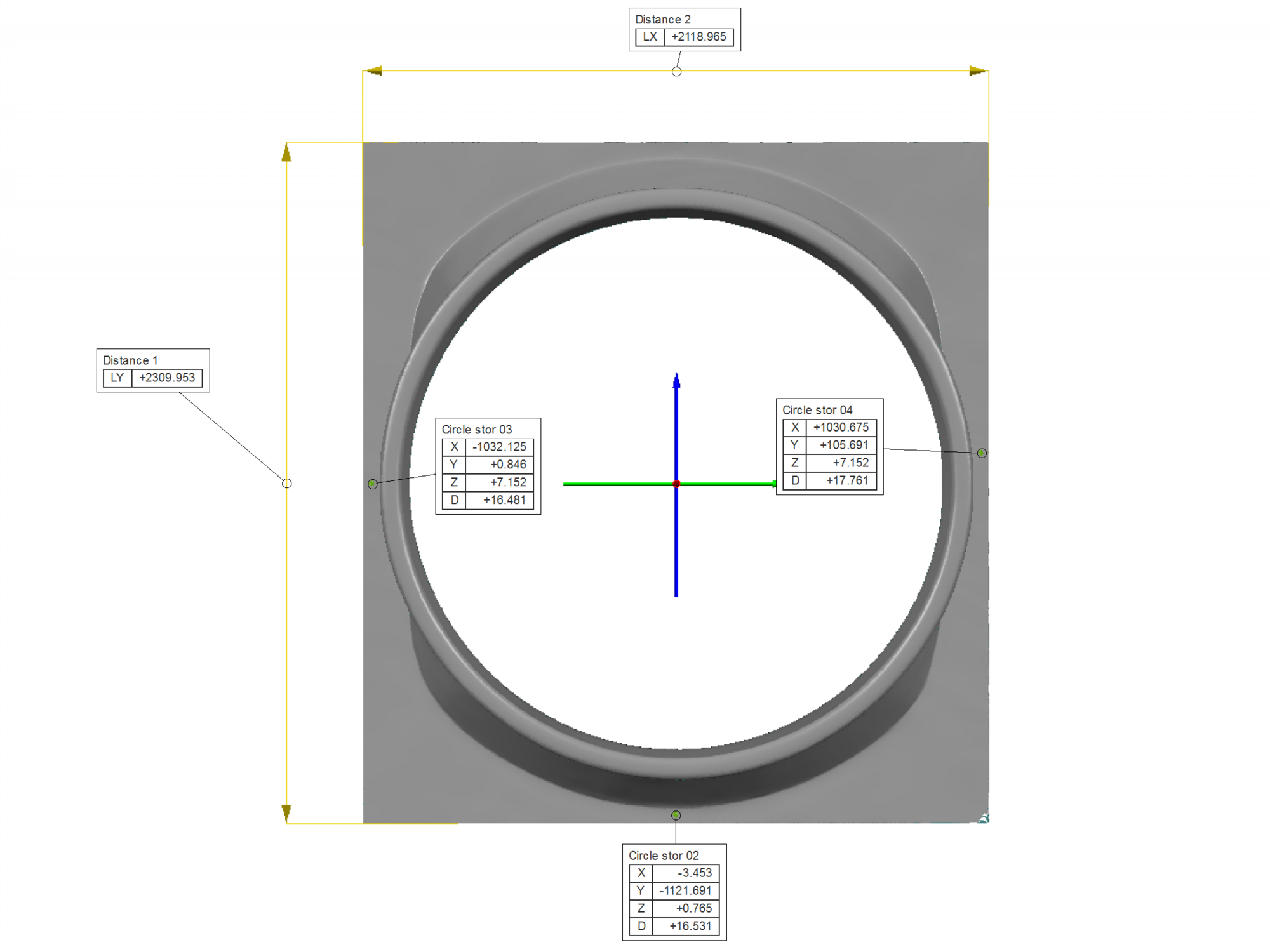Click the Distance 2 label title
Viewport: 1270px width, 952px height.
[x=662, y=20]
